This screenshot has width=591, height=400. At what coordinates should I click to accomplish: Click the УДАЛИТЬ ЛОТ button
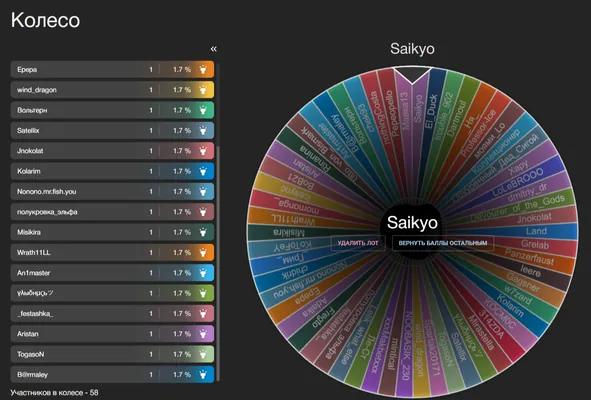click(358, 243)
